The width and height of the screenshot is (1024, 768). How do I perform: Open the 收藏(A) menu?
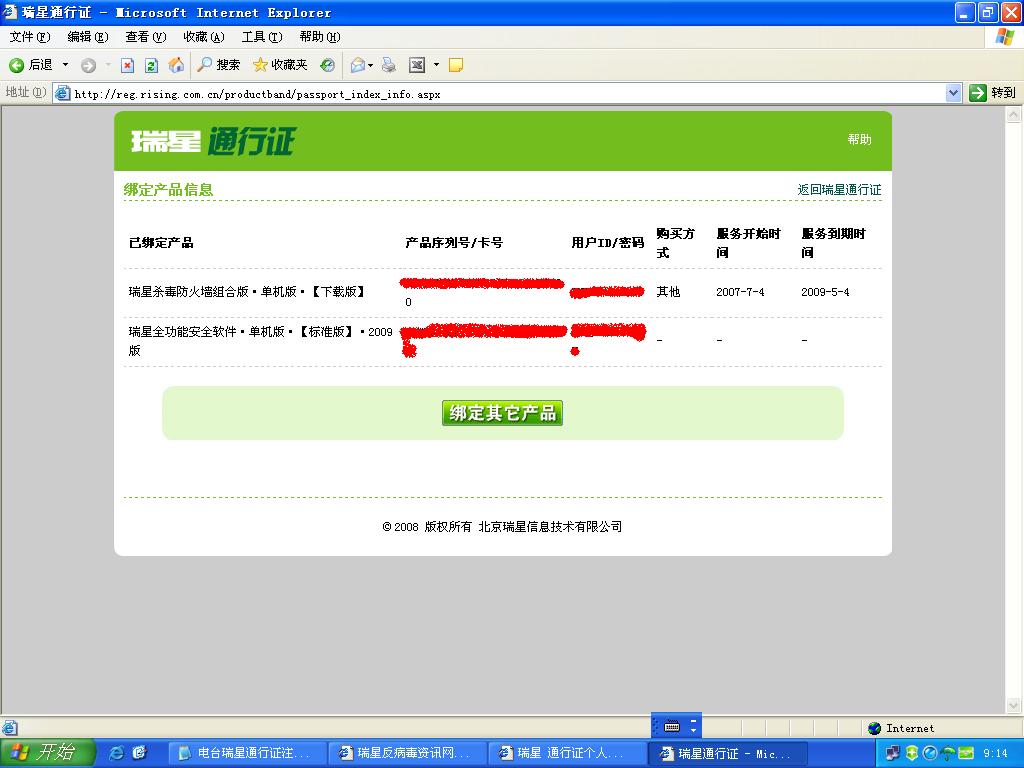click(204, 37)
